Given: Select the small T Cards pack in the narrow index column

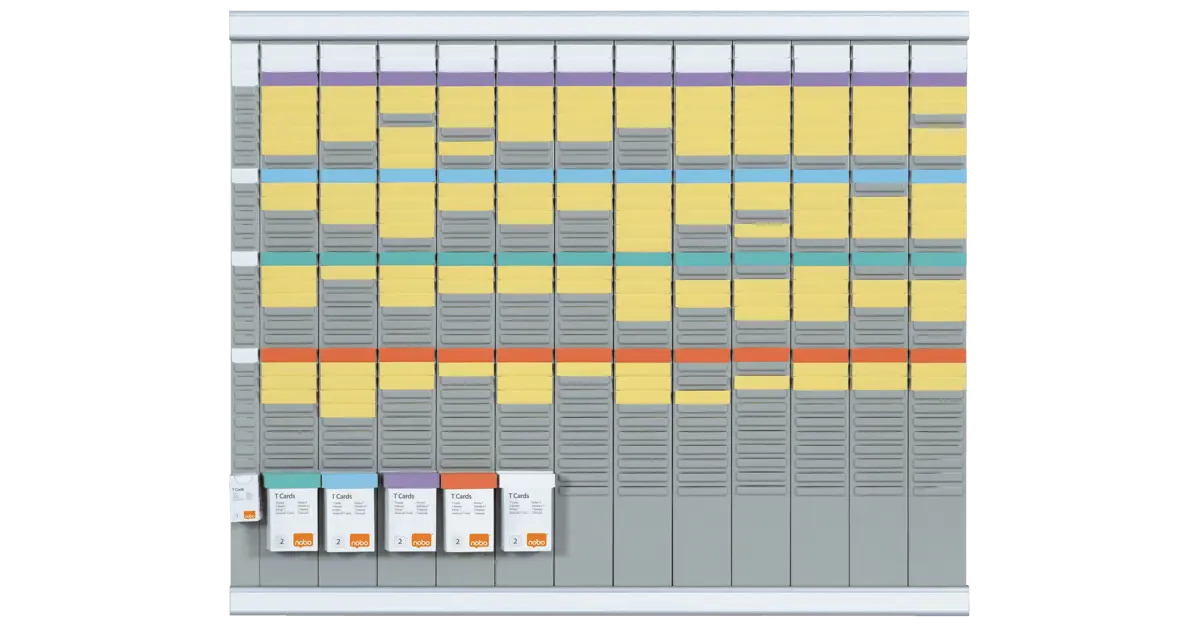Looking at the screenshot, I should pyautogui.click(x=245, y=500).
